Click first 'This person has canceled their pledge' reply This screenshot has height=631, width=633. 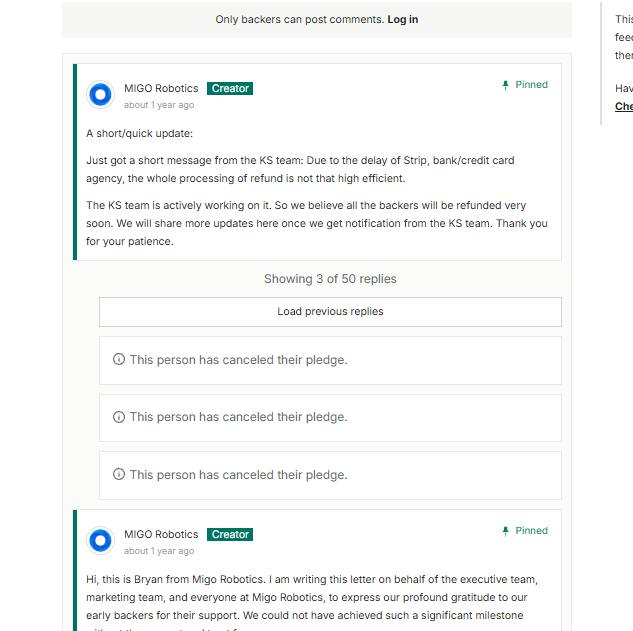tap(330, 360)
